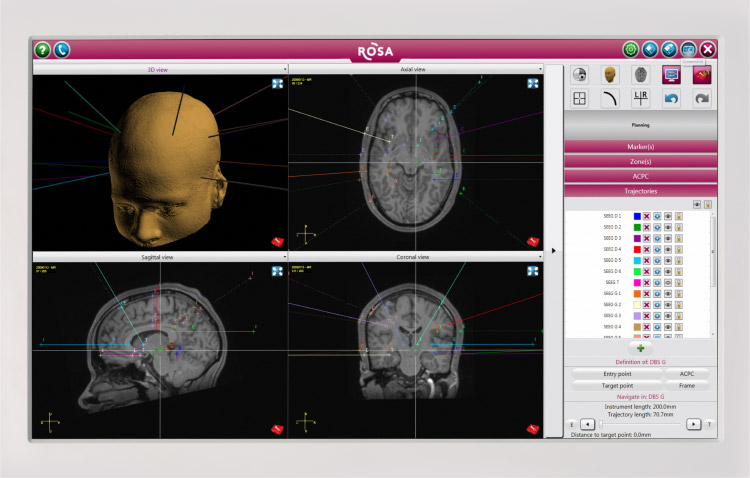Open the help question mark icon
Viewport: 750px width, 478px height.
pyautogui.click(x=42, y=49)
